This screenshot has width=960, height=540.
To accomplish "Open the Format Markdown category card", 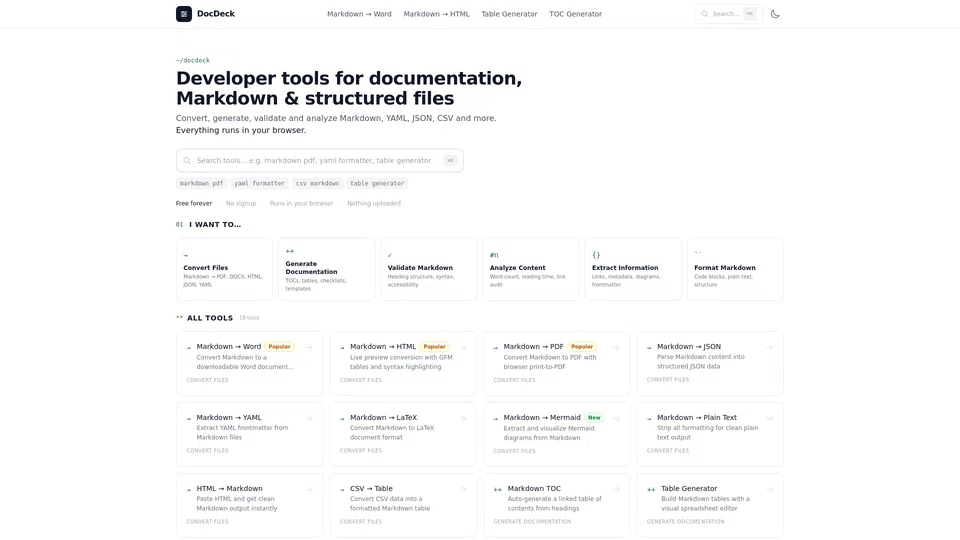I will click(x=735, y=269).
